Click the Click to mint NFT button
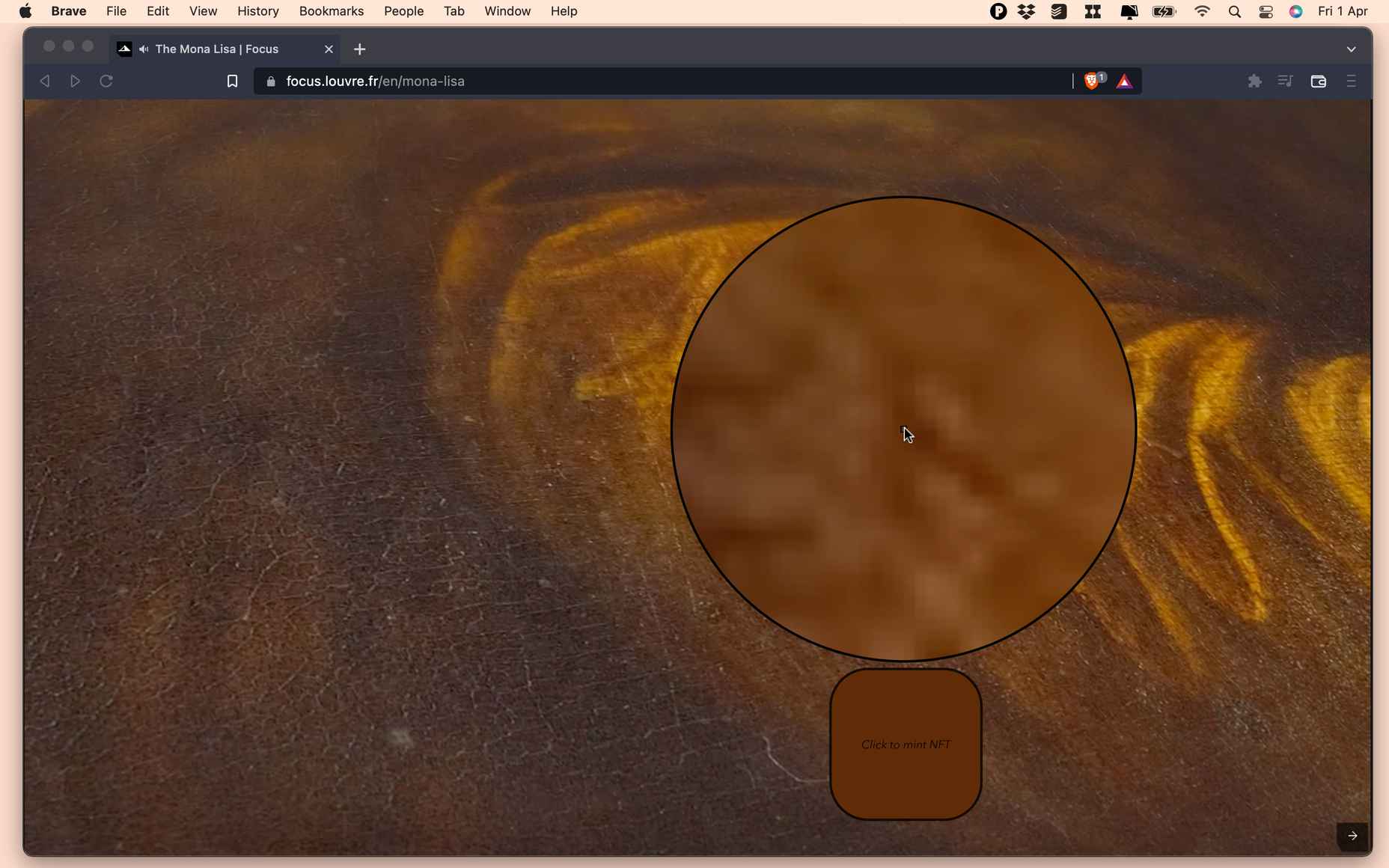Viewport: 1389px width, 868px height. (906, 745)
